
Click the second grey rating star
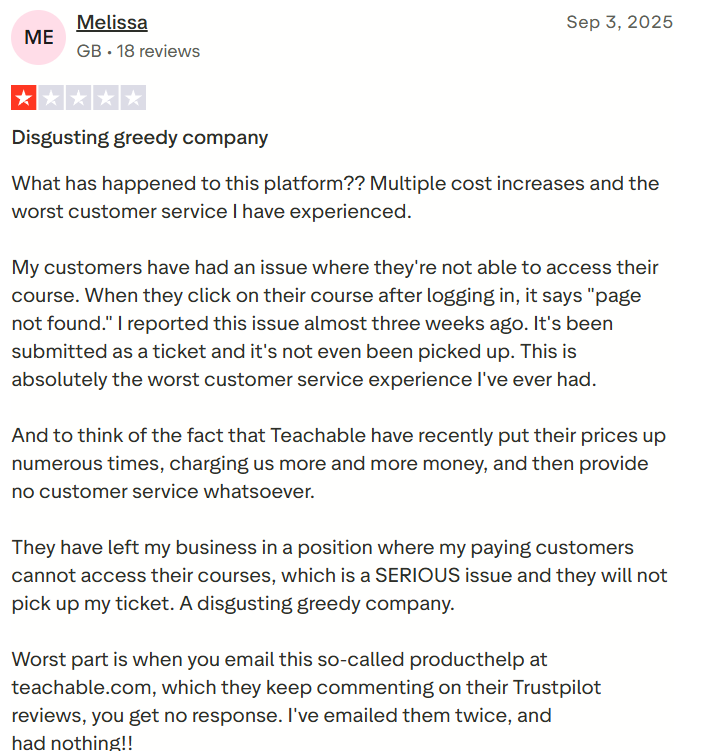(51, 98)
